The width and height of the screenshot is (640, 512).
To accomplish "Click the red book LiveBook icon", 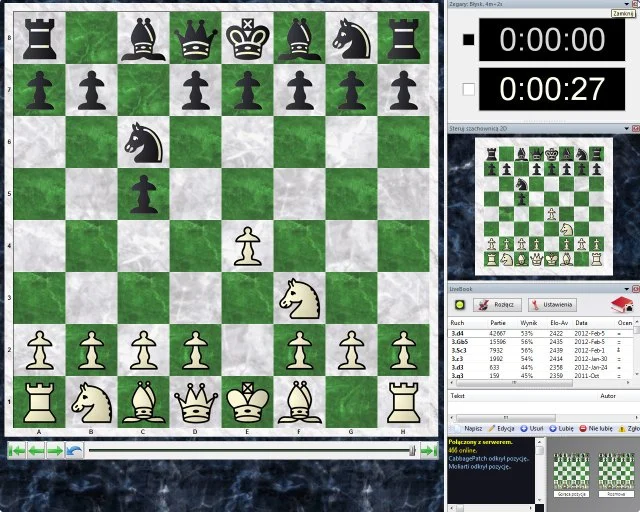I will [622, 305].
